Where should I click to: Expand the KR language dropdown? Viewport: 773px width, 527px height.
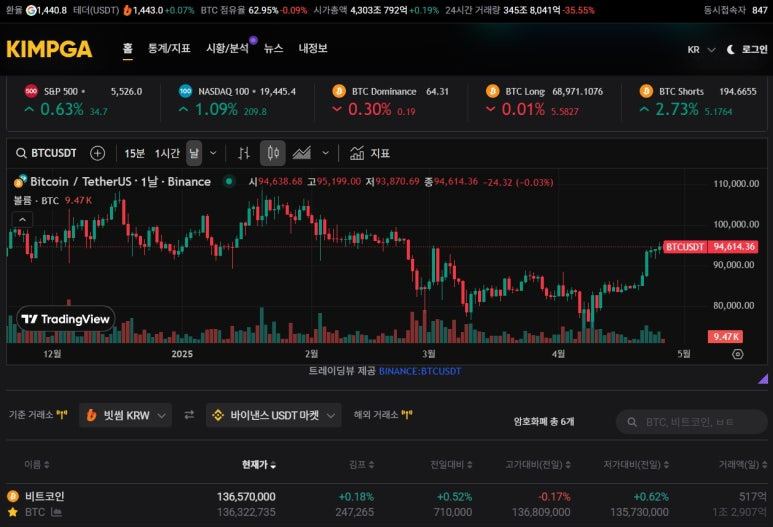(x=701, y=49)
